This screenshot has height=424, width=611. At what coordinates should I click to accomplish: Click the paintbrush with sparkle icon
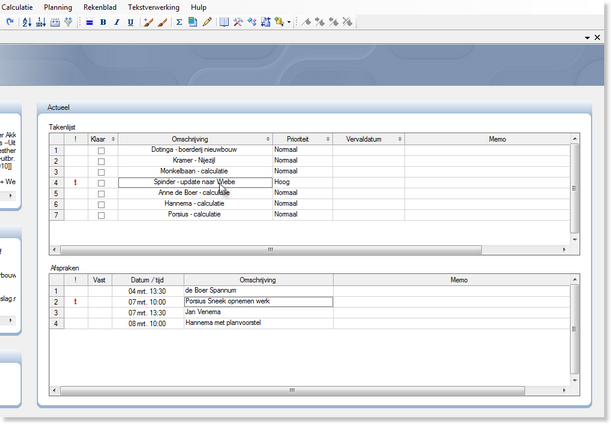148,22
